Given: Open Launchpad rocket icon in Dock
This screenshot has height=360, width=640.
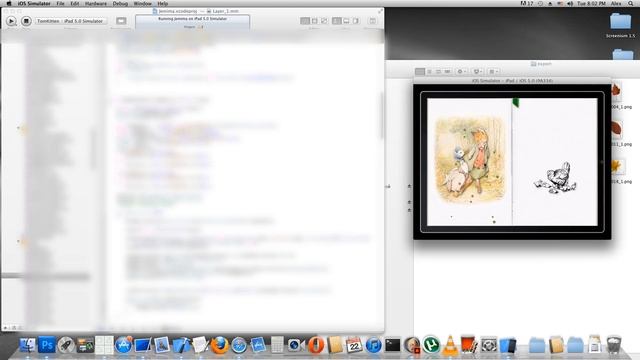Looking at the screenshot, I should pos(66,345).
